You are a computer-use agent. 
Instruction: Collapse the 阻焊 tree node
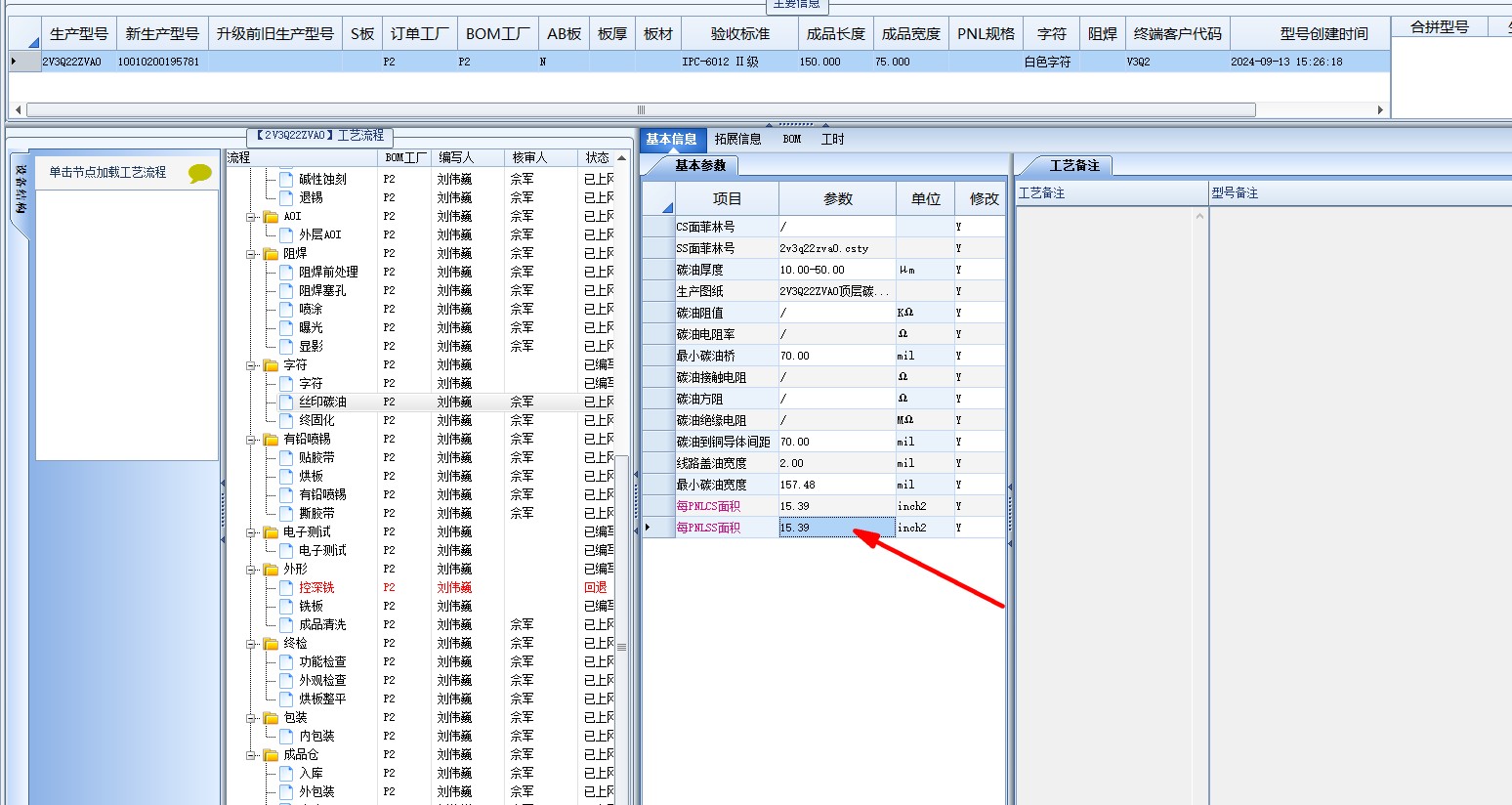click(x=252, y=254)
